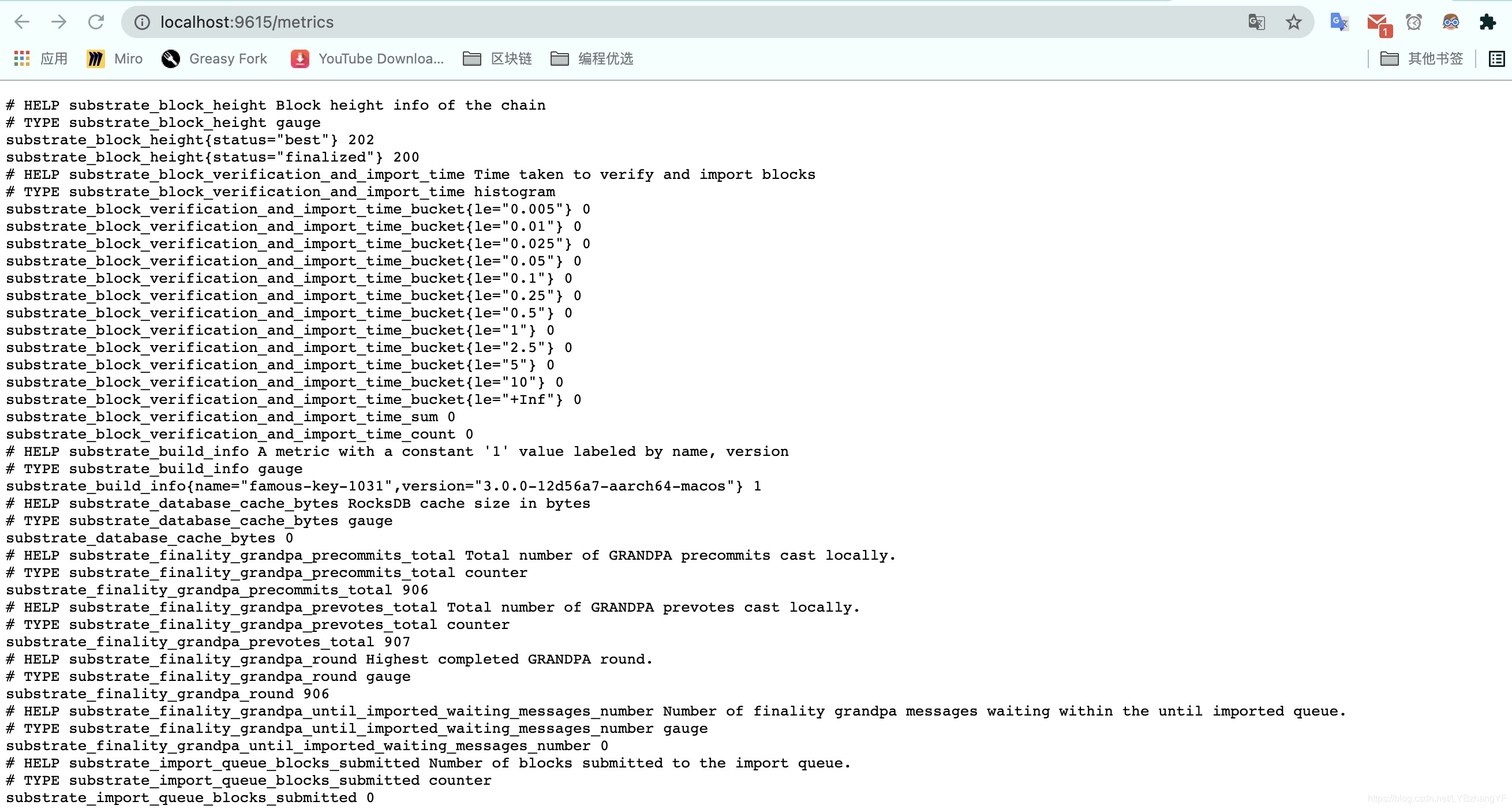Open the Miro bookmark

(x=114, y=59)
